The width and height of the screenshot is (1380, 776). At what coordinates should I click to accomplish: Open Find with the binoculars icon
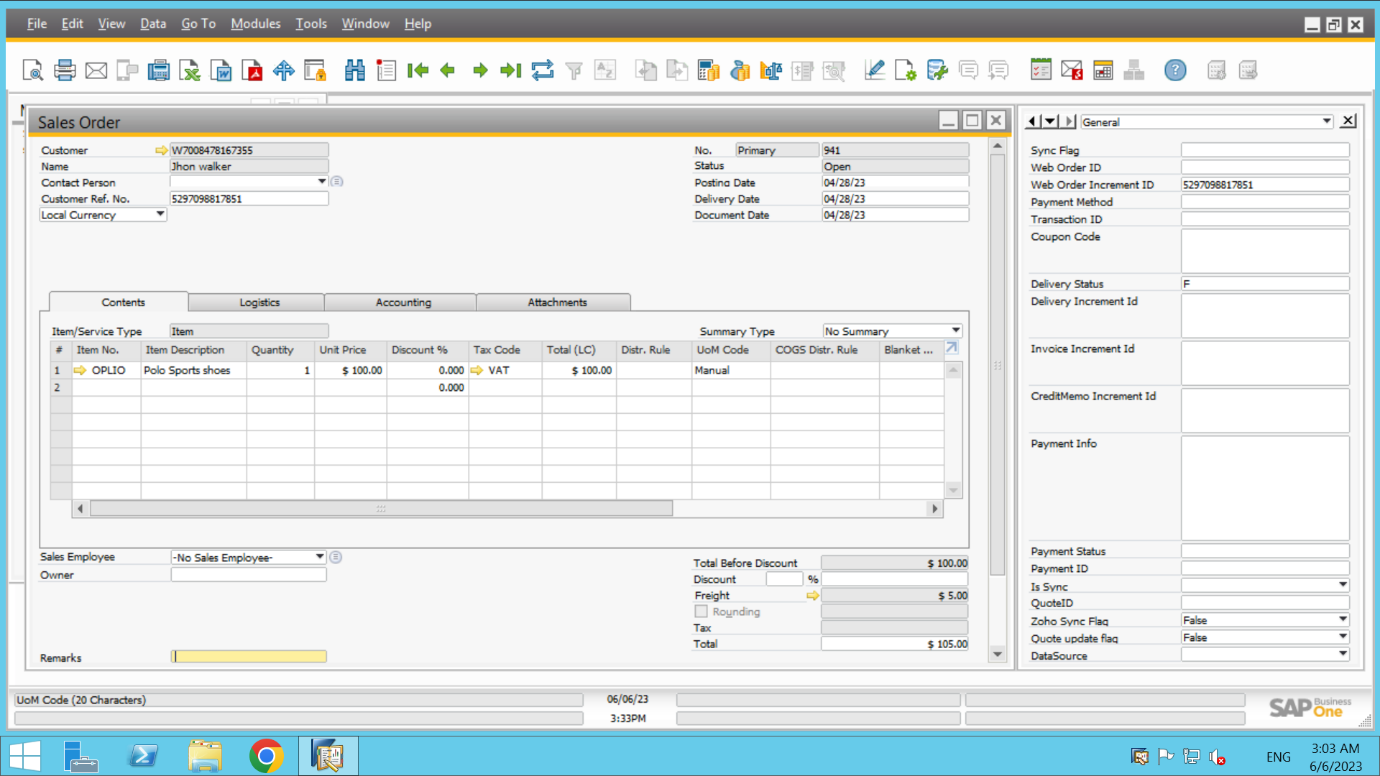(355, 70)
